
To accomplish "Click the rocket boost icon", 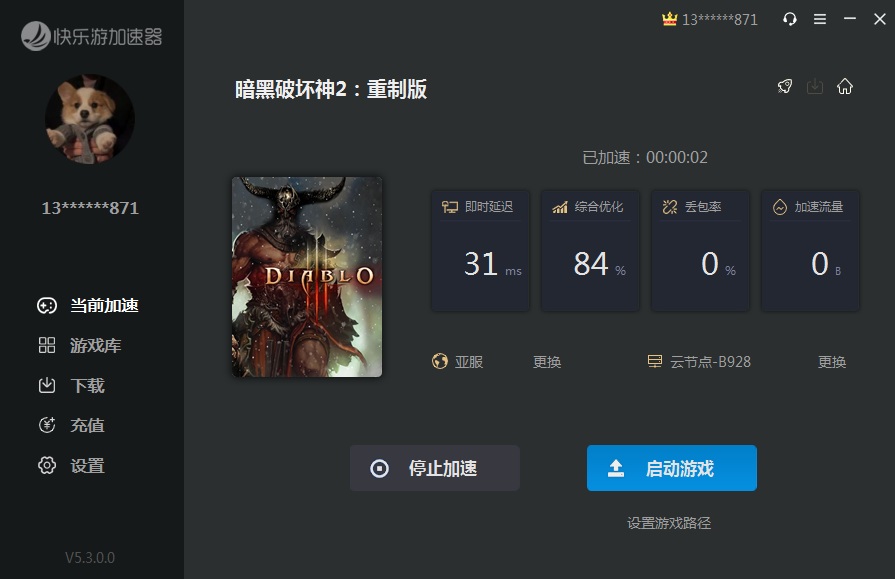I will (x=785, y=86).
